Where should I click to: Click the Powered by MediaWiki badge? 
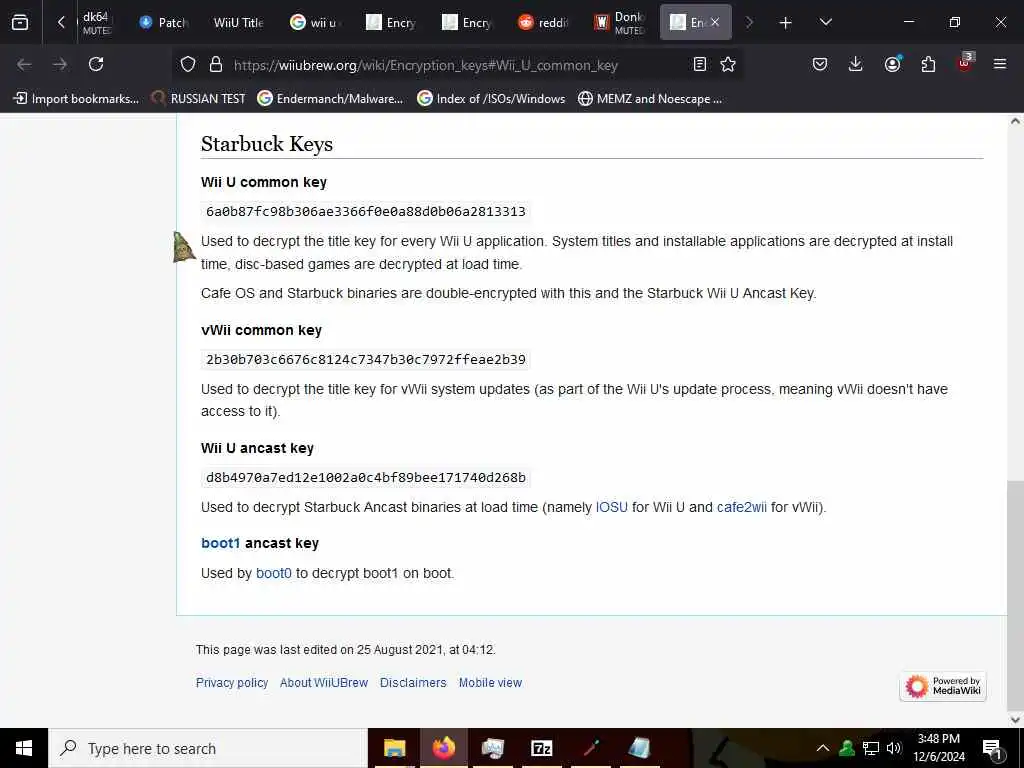[x=942, y=686]
